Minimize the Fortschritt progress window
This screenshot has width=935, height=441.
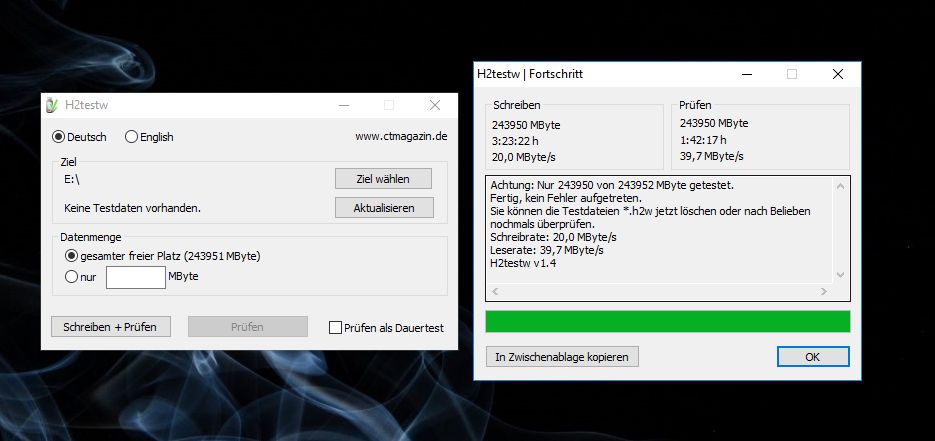[747, 74]
